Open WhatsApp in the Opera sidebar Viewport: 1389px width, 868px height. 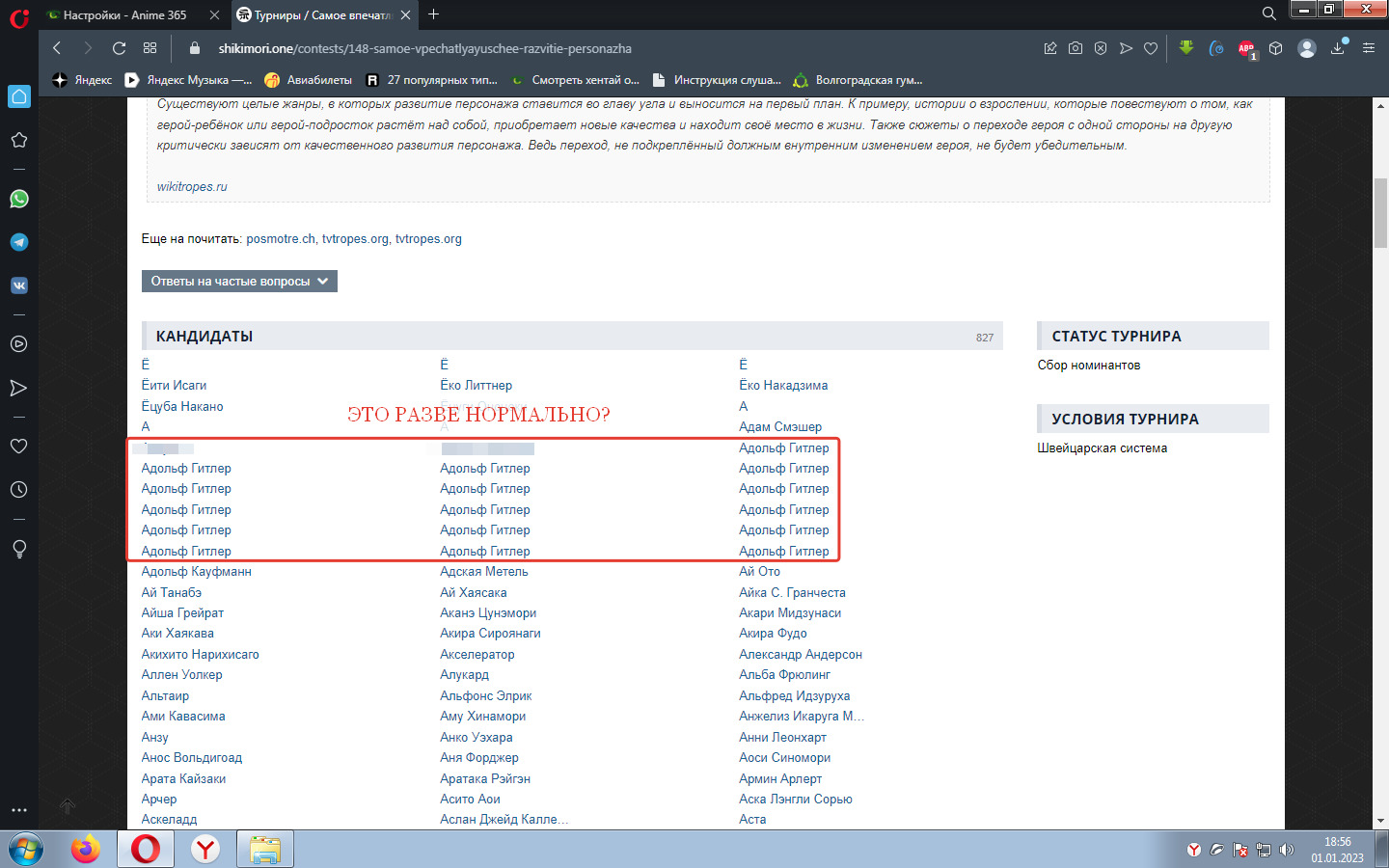[x=18, y=199]
